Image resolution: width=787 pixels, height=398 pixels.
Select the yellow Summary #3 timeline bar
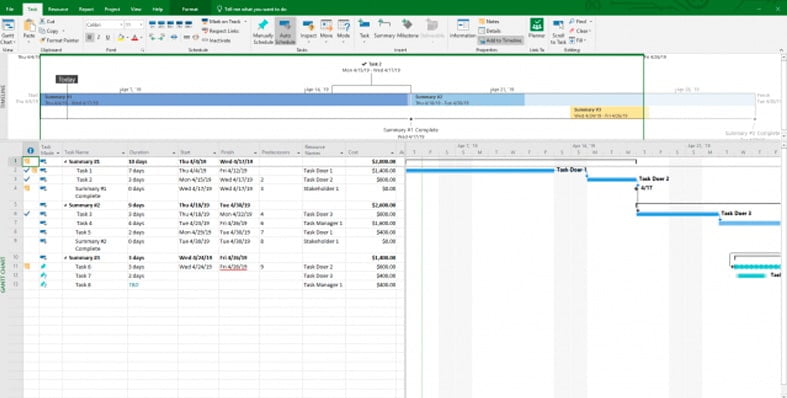pos(607,112)
